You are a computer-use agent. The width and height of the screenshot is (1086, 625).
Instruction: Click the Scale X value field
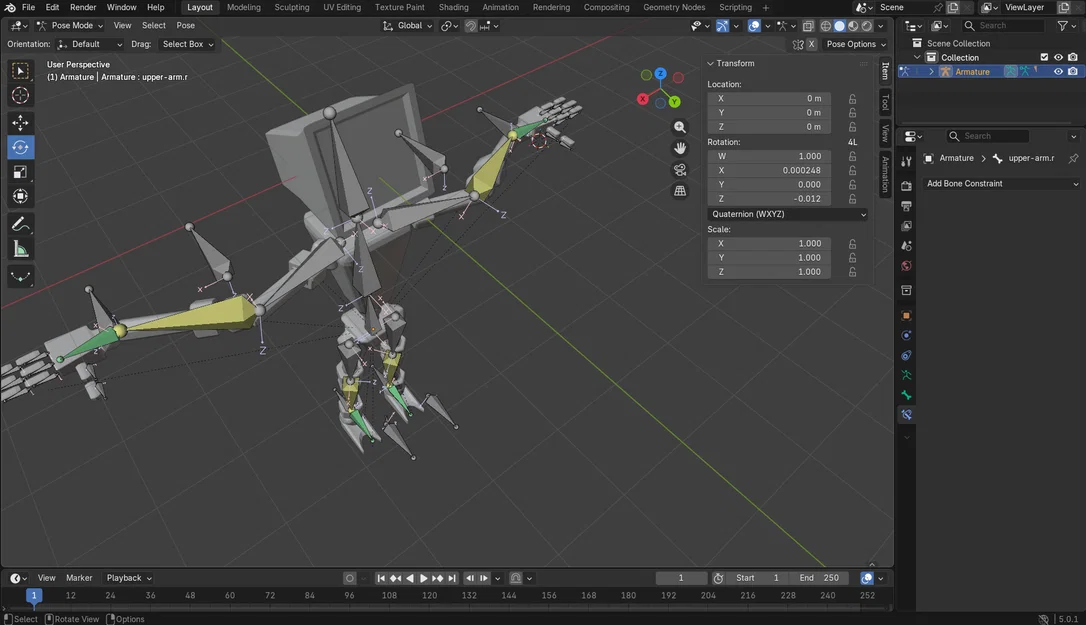pyautogui.click(x=769, y=243)
